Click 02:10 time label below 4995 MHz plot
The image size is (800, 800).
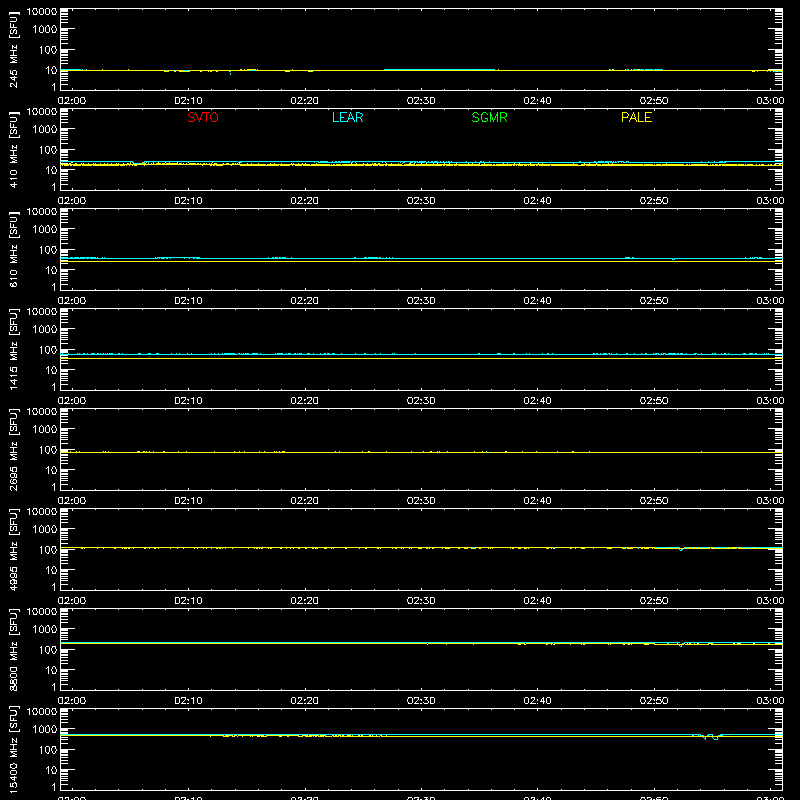click(x=188, y=601)
